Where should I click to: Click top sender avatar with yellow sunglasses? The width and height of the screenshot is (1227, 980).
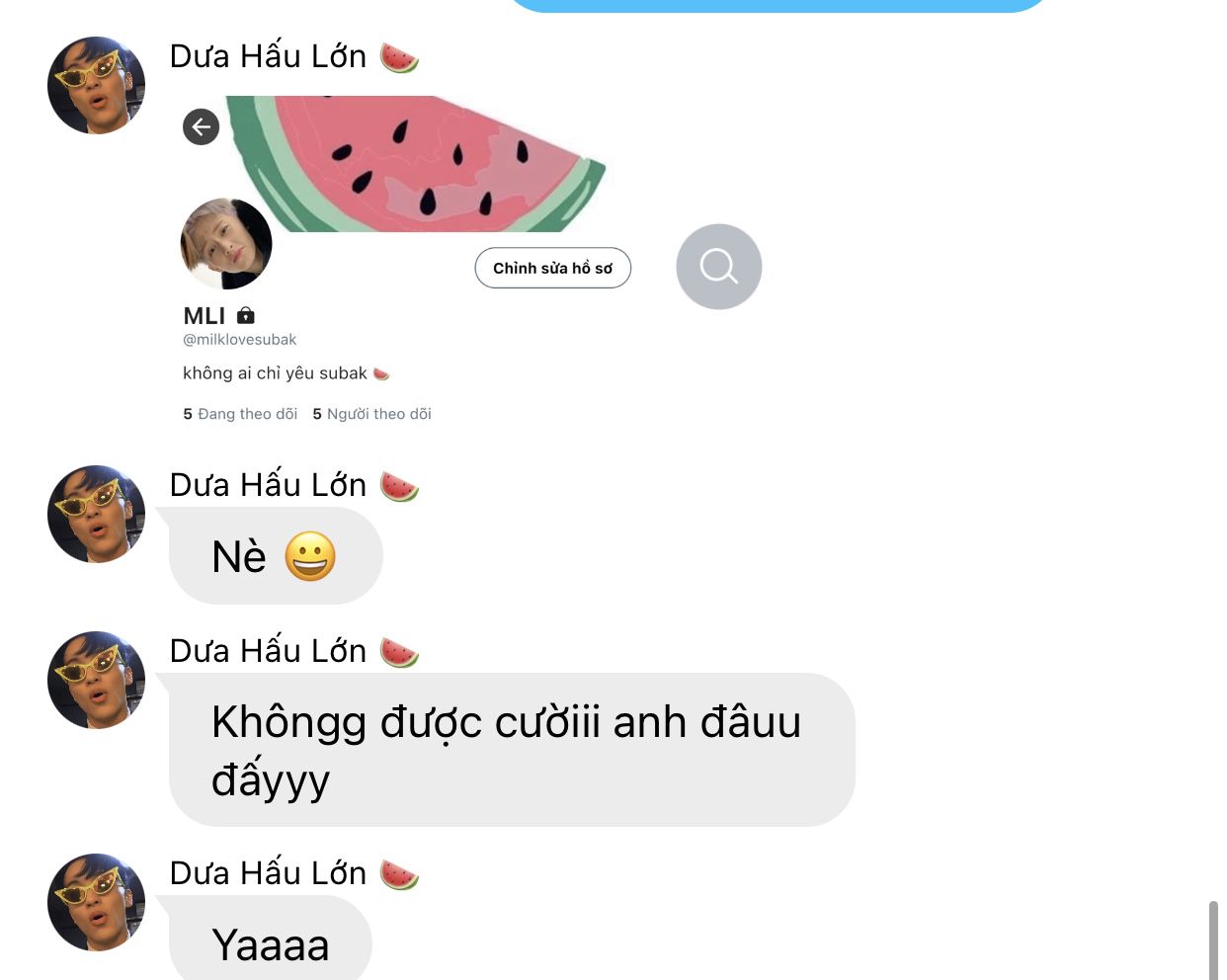[x=97, y=86]
